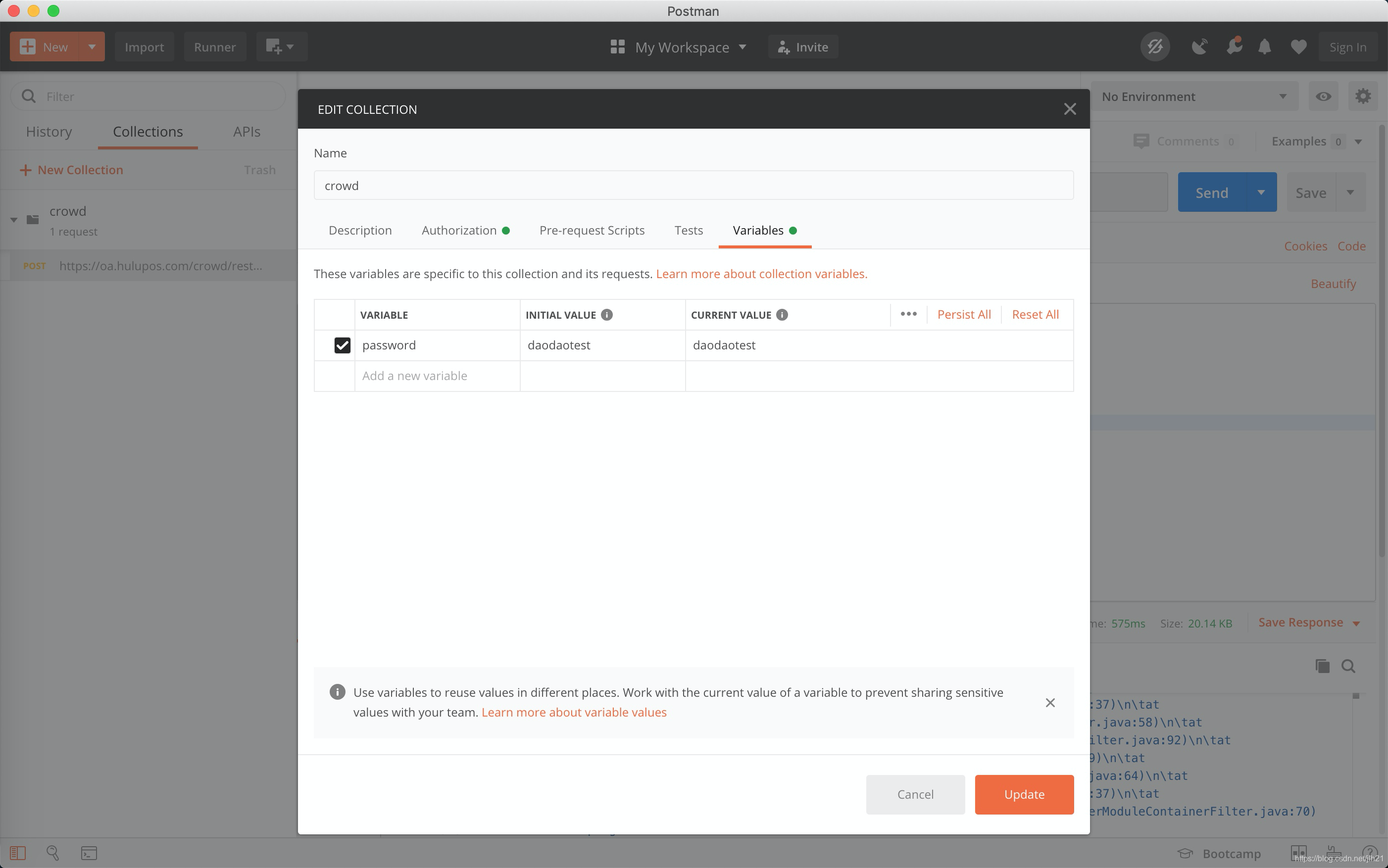Screen dimensions: 1388x868
Task: Click the crowd collection folder icon
Action: tap(33, 219)
